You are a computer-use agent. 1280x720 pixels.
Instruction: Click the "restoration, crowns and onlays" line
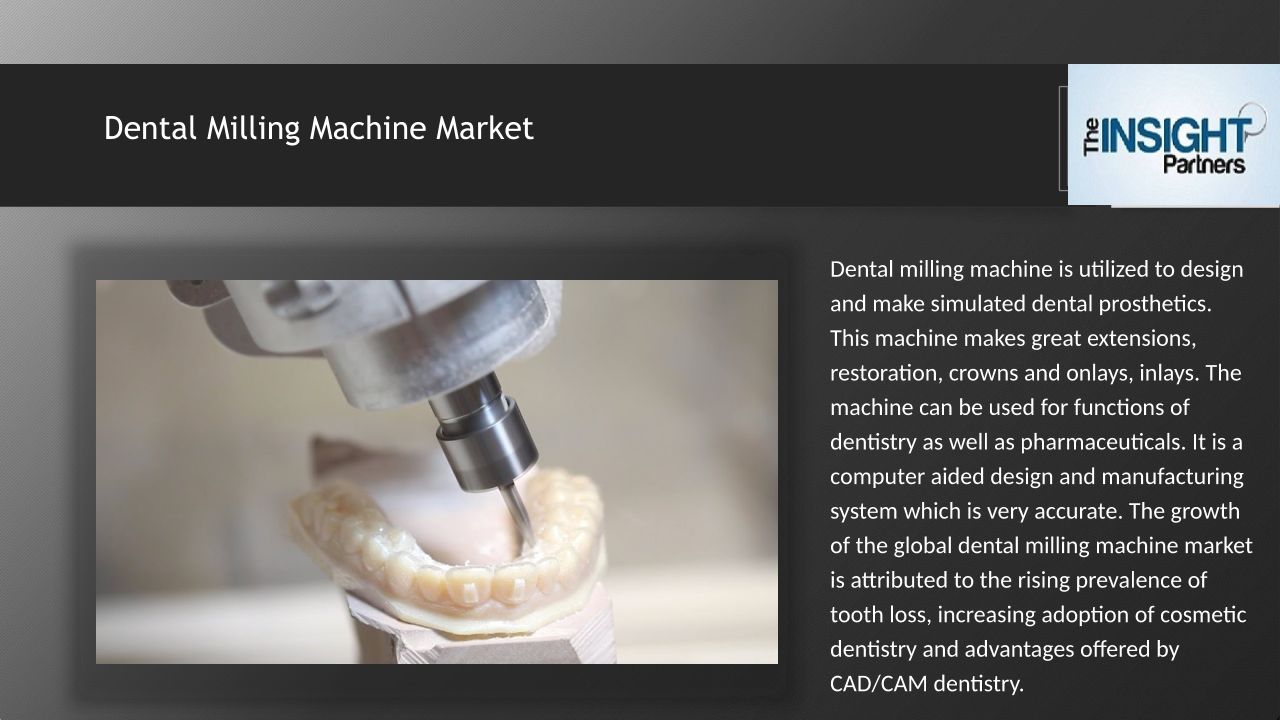click(1036, 373)
